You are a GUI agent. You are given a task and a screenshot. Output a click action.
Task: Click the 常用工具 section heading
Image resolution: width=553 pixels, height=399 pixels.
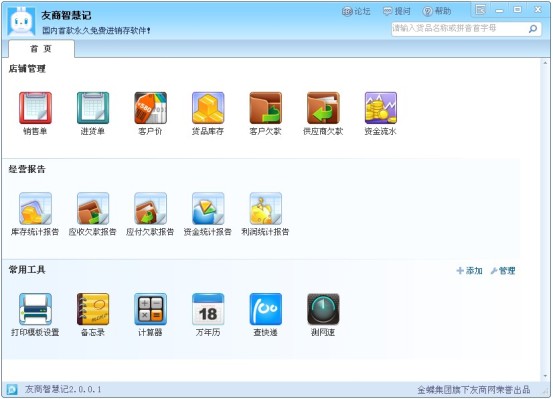(x=27, y=270)
